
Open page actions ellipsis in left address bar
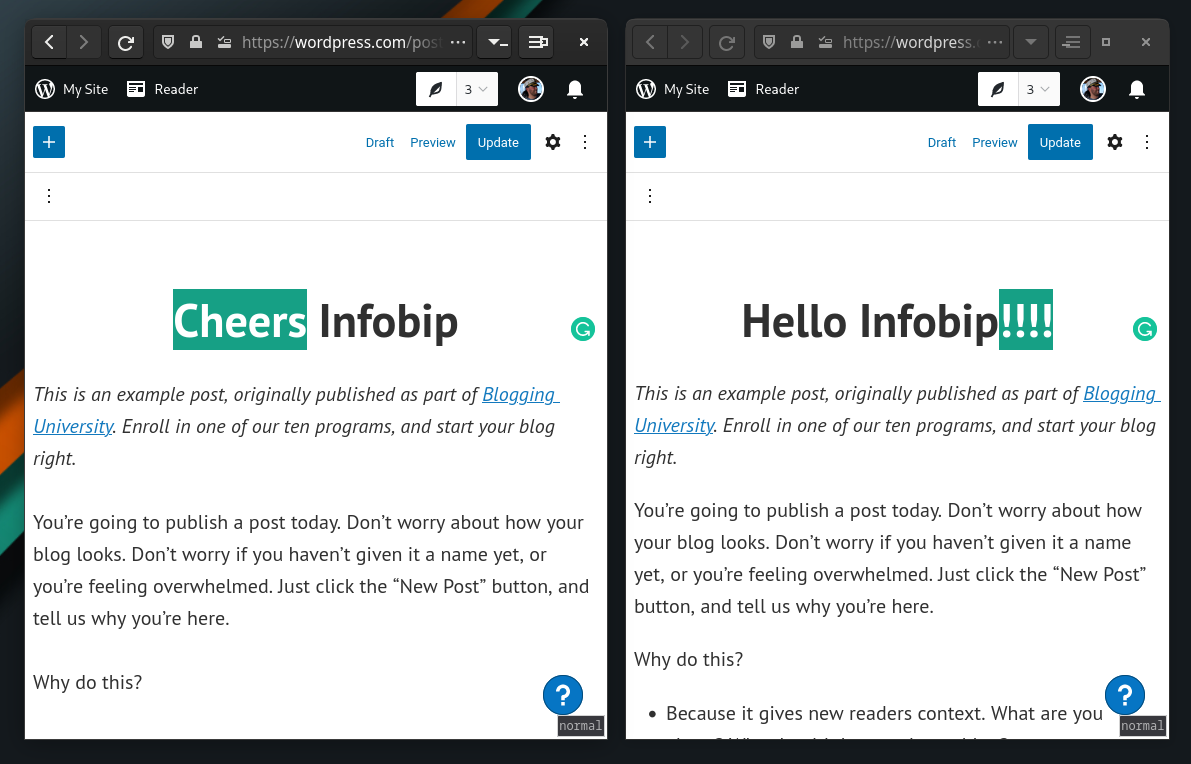[458, 43]
